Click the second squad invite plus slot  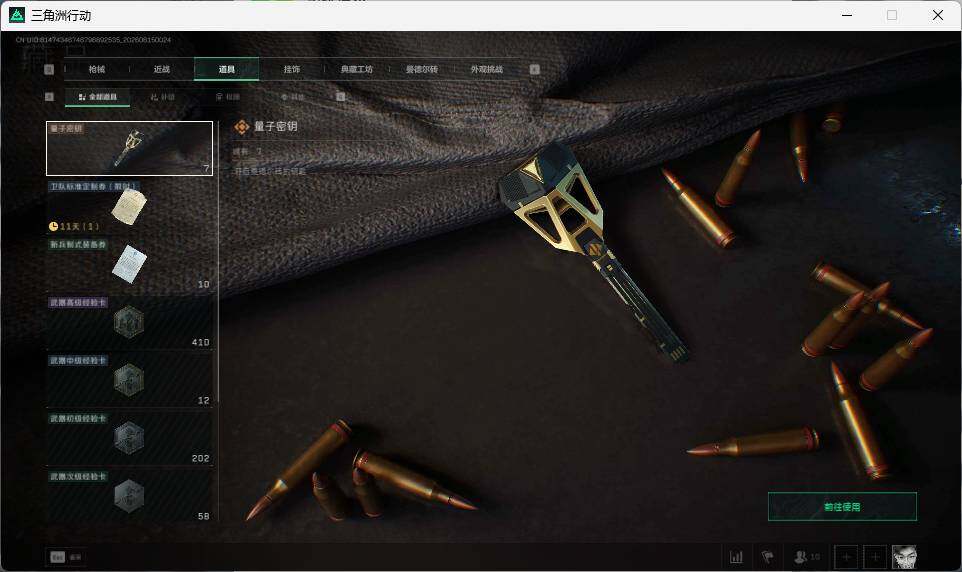coord(875,557)
